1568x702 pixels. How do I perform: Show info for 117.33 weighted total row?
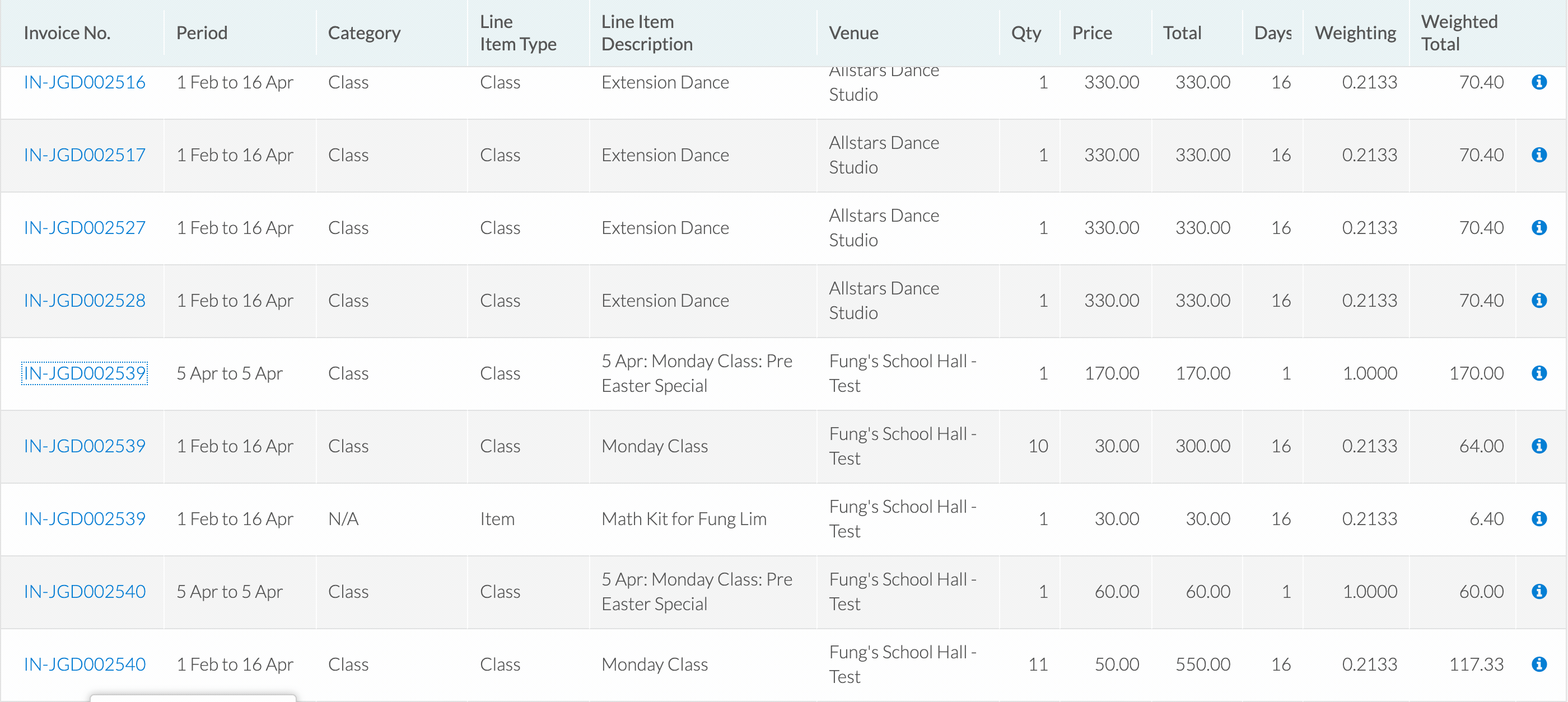pyautogui.click(x=1539, y=664)
